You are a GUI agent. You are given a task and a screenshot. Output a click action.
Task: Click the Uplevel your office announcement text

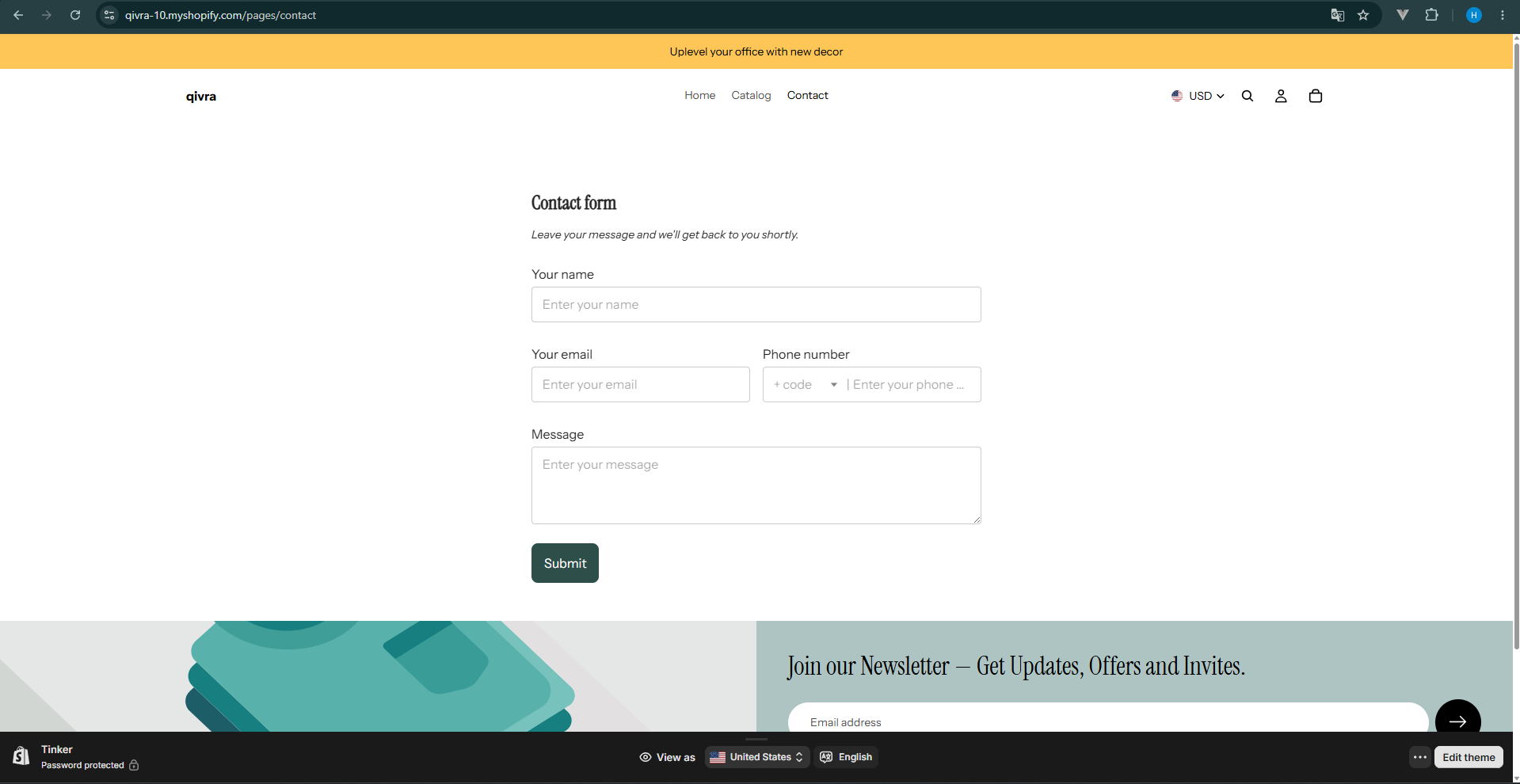(x=756, y=51)
